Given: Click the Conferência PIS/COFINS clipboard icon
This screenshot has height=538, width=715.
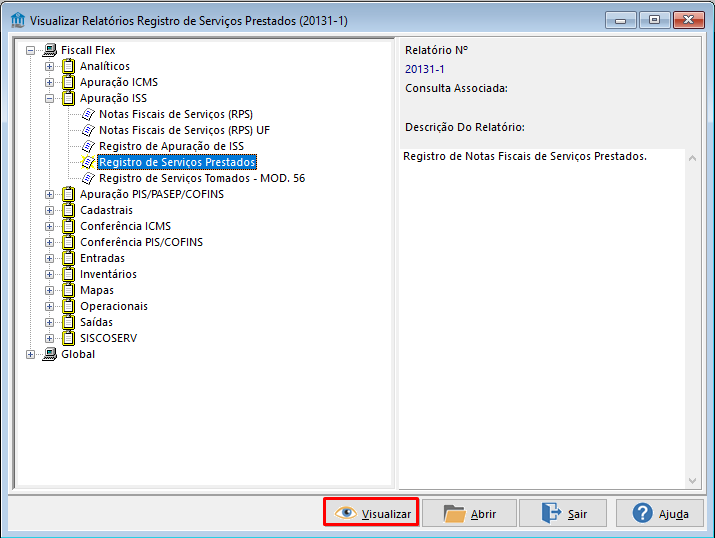Looking at the screenshot, I should [68, 242].
